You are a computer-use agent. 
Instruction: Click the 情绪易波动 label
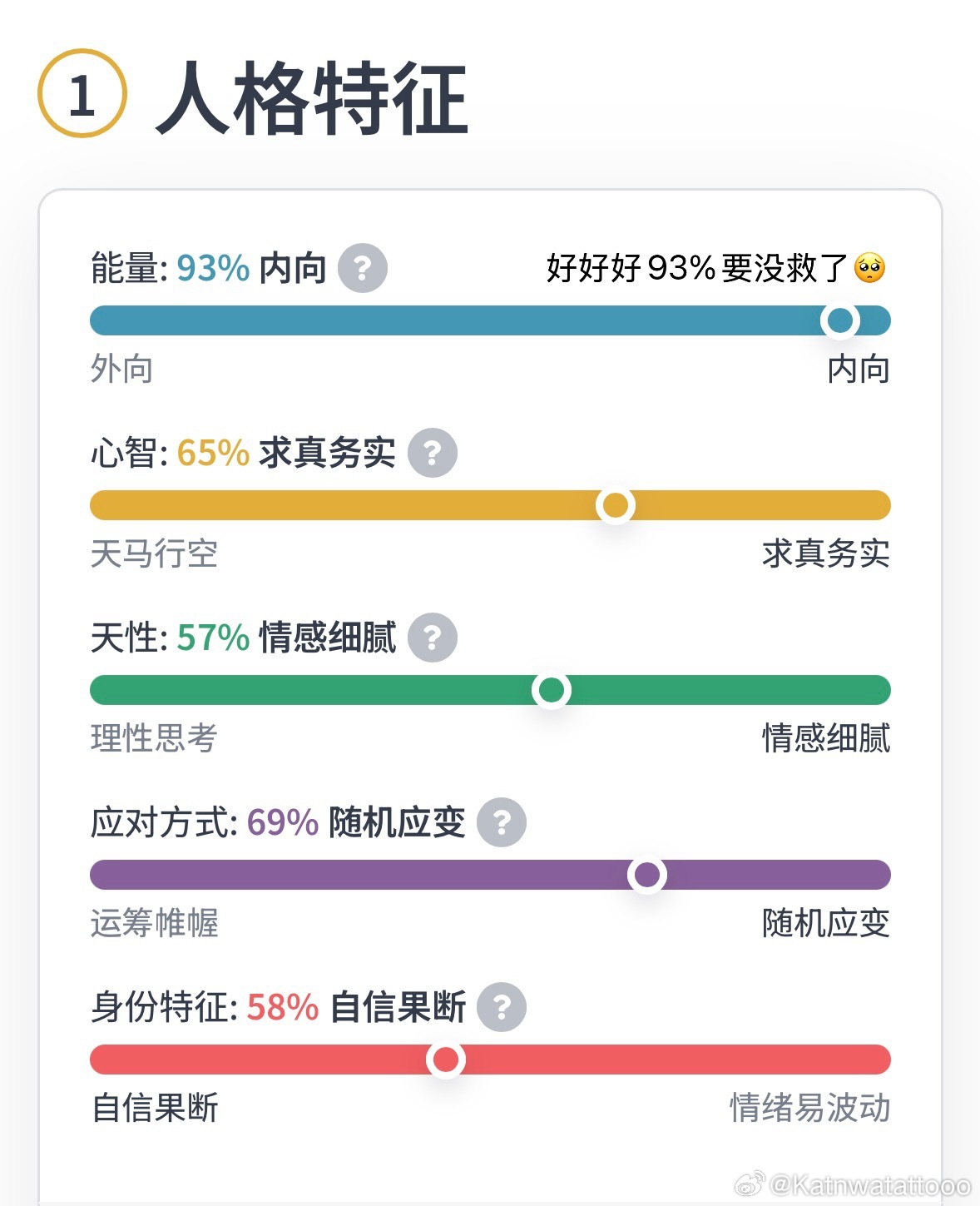[x=810, y=1108]
